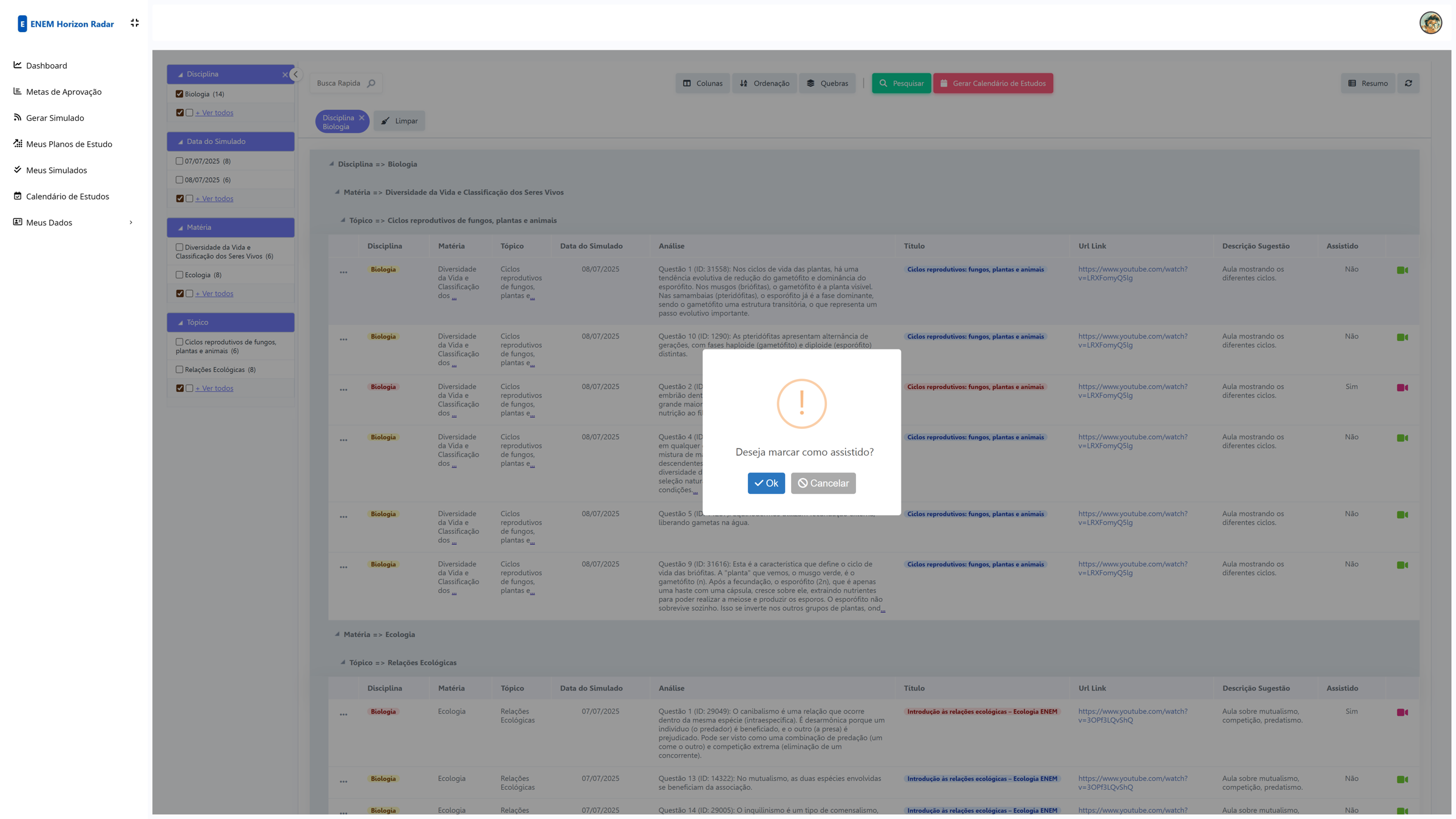The height and width of the screenshot is (819, 1456).
Task: Click Ver todos link under Tópico
Action: (x=214, y=388)
